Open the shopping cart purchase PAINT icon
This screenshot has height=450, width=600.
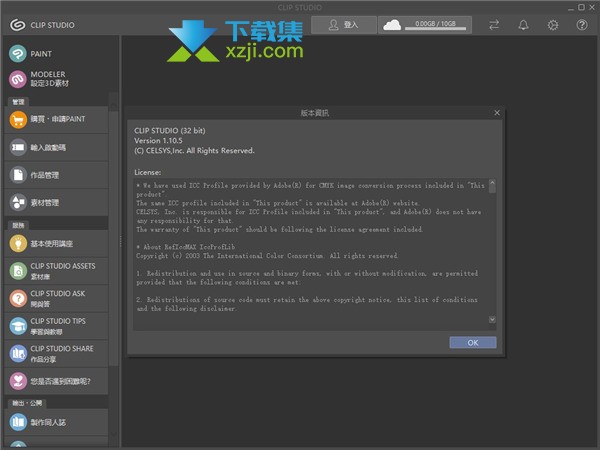[18, 120]
